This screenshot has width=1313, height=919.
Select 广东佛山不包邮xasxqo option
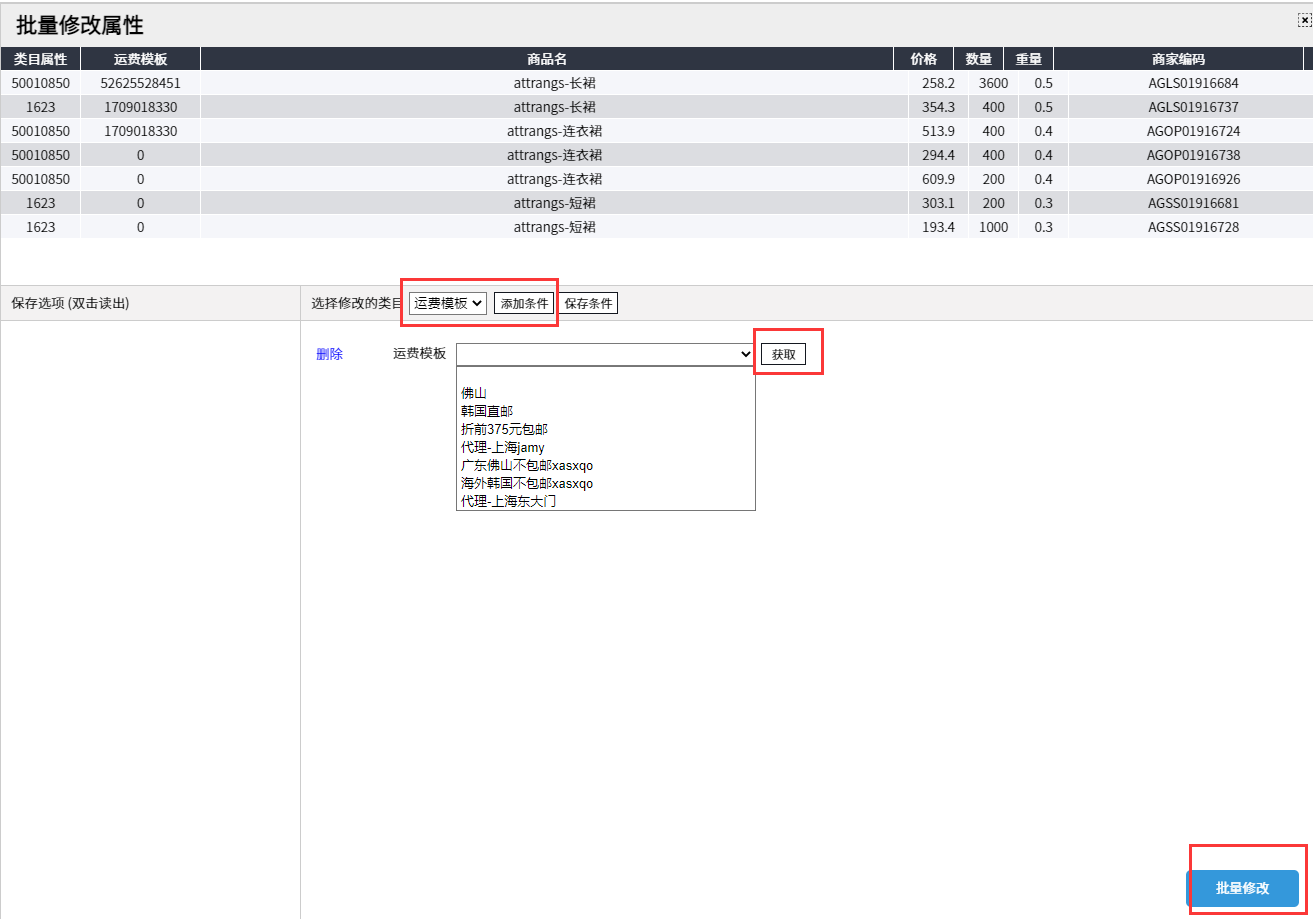coord(527,465)
